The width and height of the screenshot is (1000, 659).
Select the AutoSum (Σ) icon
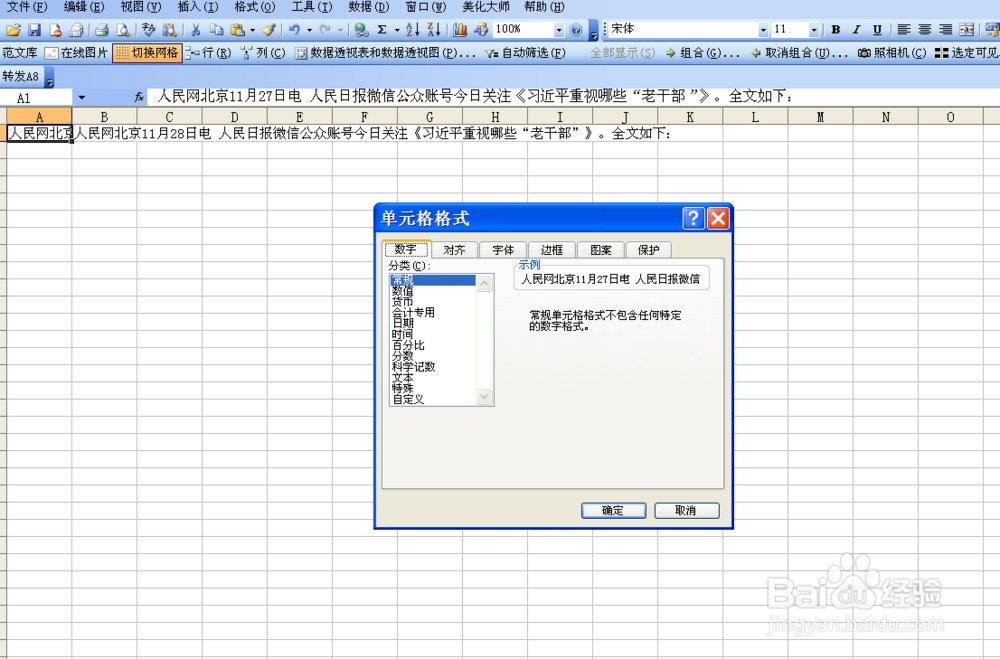click(382, 31)
